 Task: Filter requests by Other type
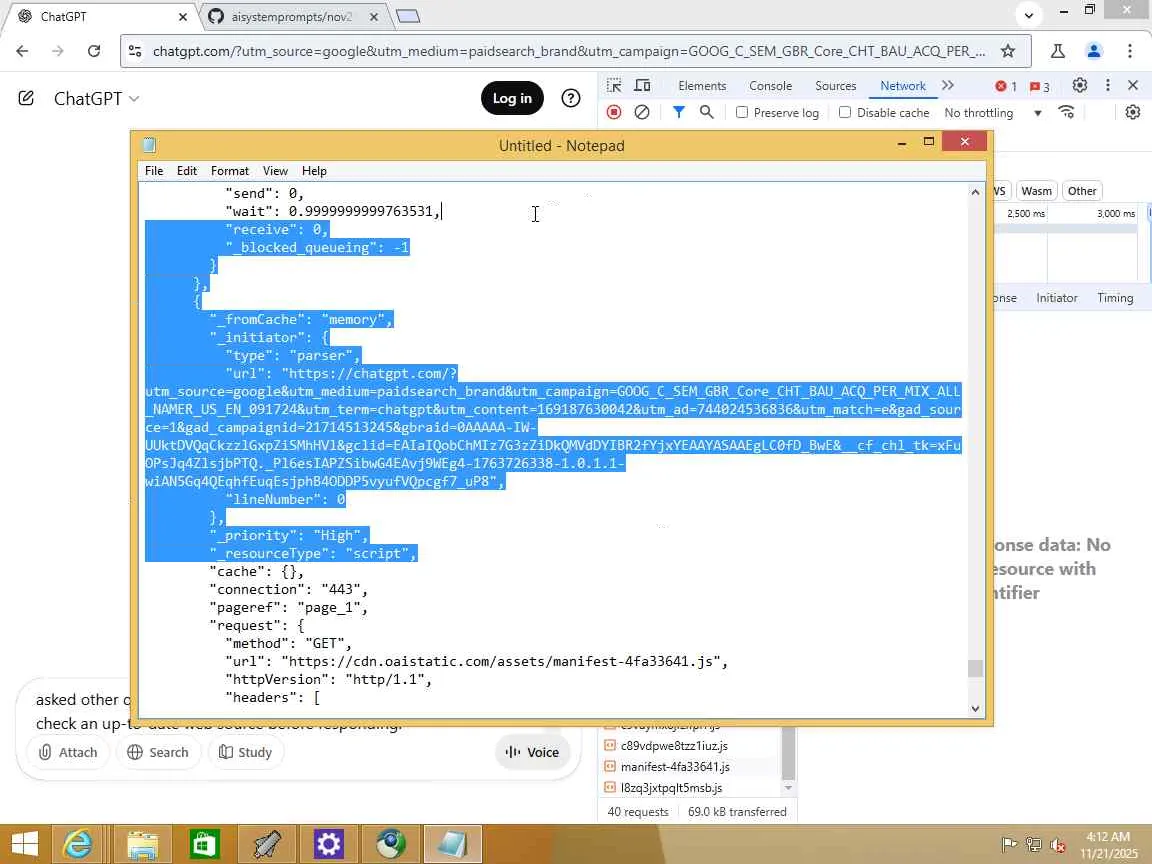[x=1081, y=191]
